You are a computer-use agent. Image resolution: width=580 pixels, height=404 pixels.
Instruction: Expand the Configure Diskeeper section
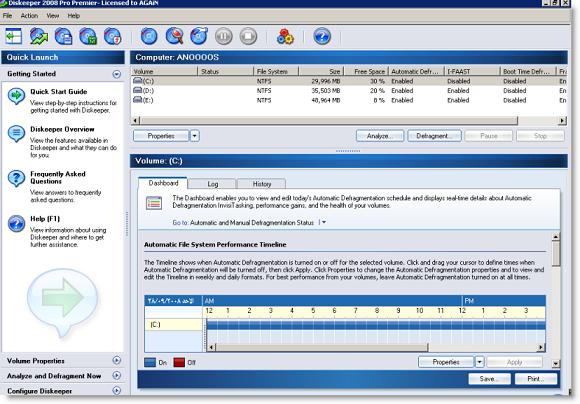117,390
